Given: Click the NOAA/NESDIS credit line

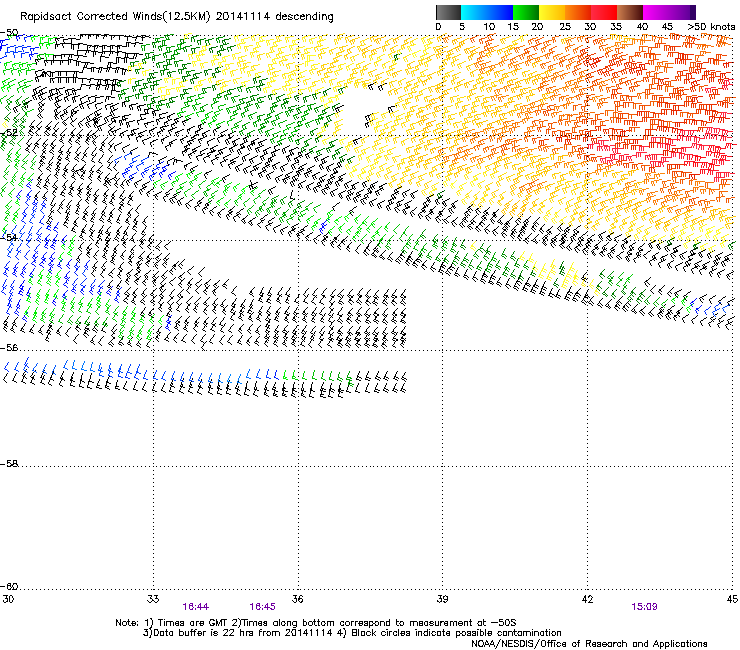Looking at the screenshot, I should (589, 644).
